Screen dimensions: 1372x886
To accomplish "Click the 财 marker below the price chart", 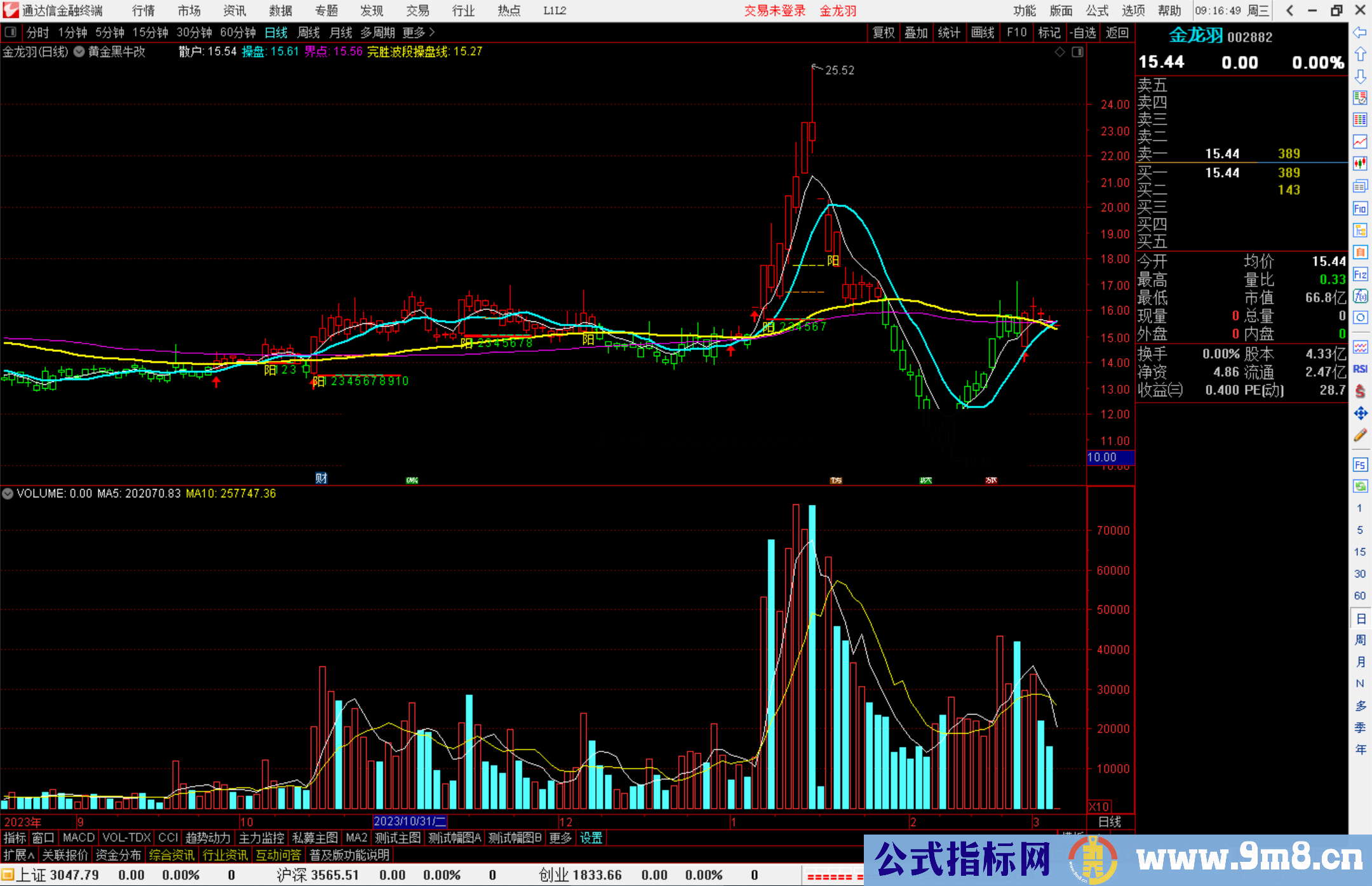I will 321,479.
